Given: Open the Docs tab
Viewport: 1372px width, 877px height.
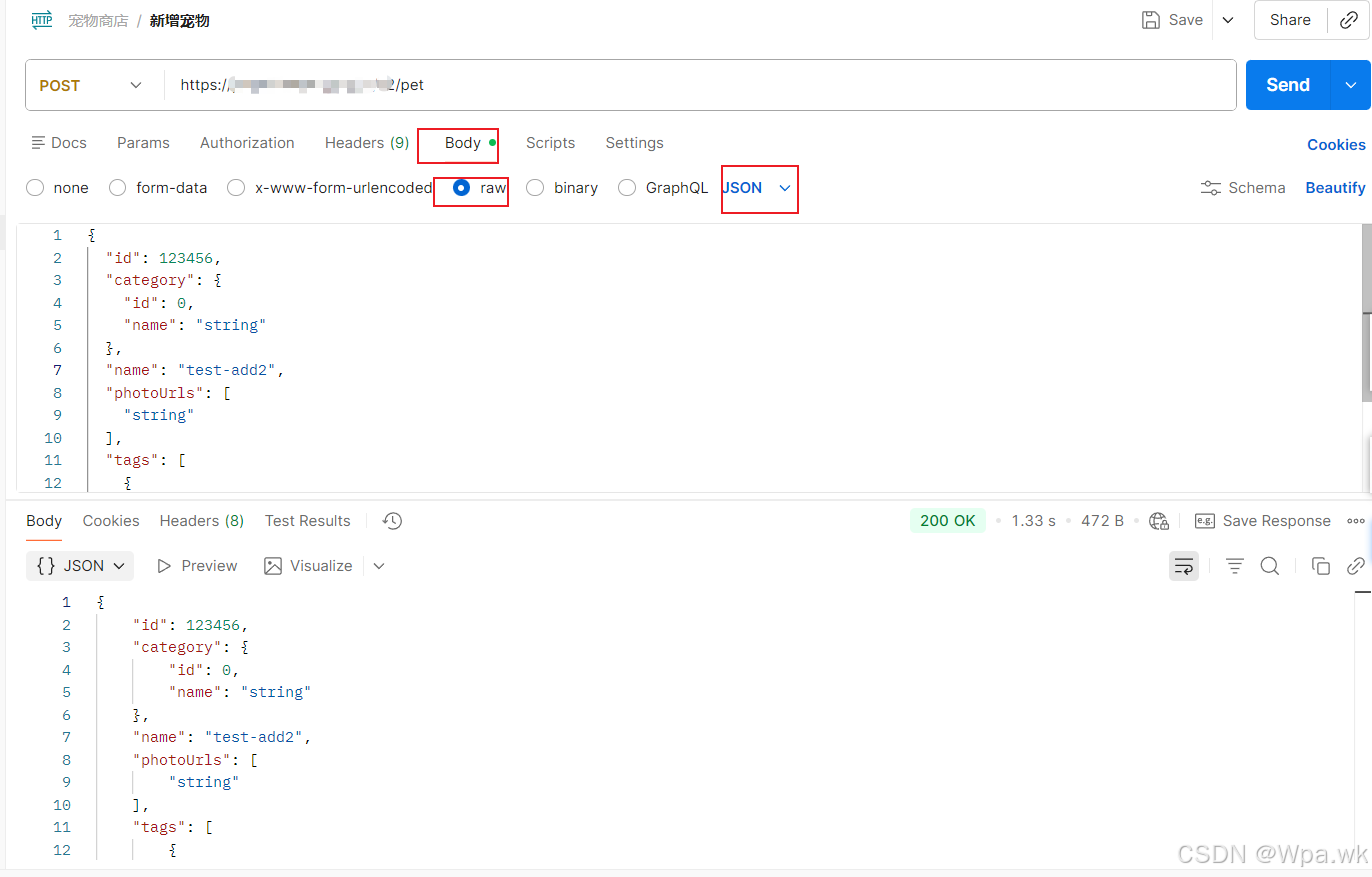Looking at the screenshot, I should pos(59,143).
